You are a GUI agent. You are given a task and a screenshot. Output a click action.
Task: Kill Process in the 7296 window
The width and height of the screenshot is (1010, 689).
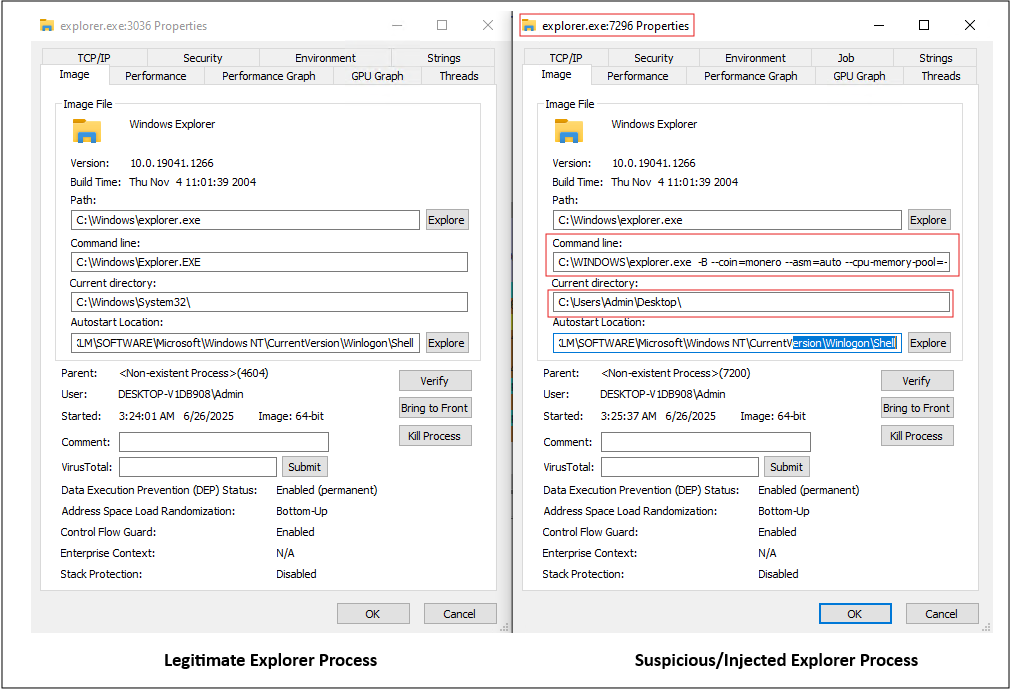coord(917,436)
